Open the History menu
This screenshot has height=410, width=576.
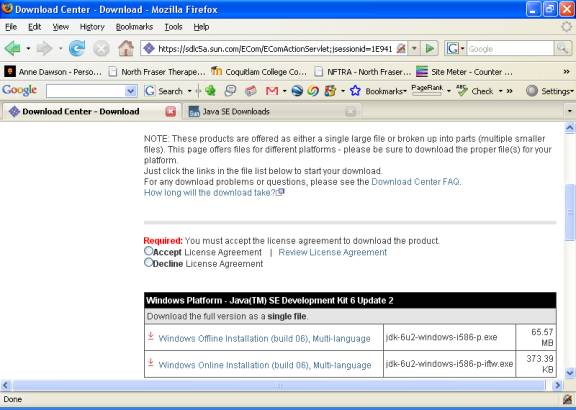tap(92, 27)
